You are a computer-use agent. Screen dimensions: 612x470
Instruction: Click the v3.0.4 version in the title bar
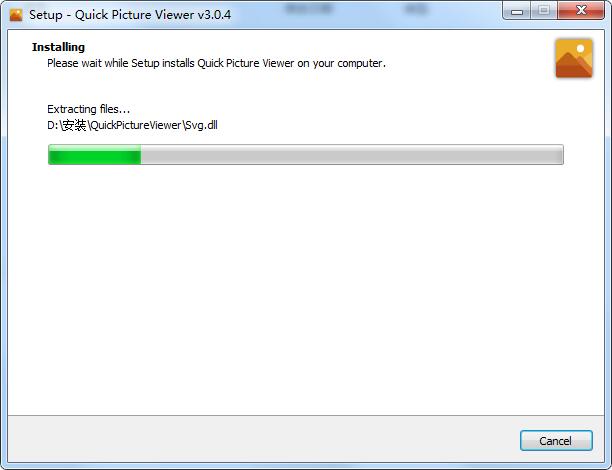tap(214, 15)
